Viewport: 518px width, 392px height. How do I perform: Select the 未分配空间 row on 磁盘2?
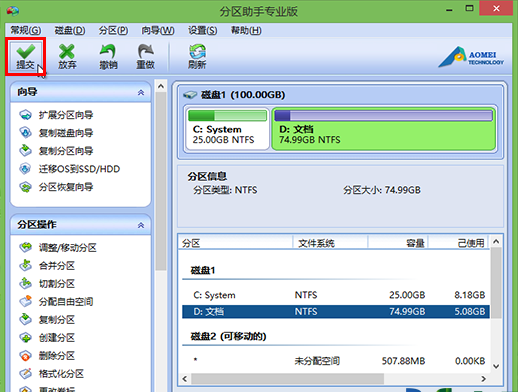[336, 361]
